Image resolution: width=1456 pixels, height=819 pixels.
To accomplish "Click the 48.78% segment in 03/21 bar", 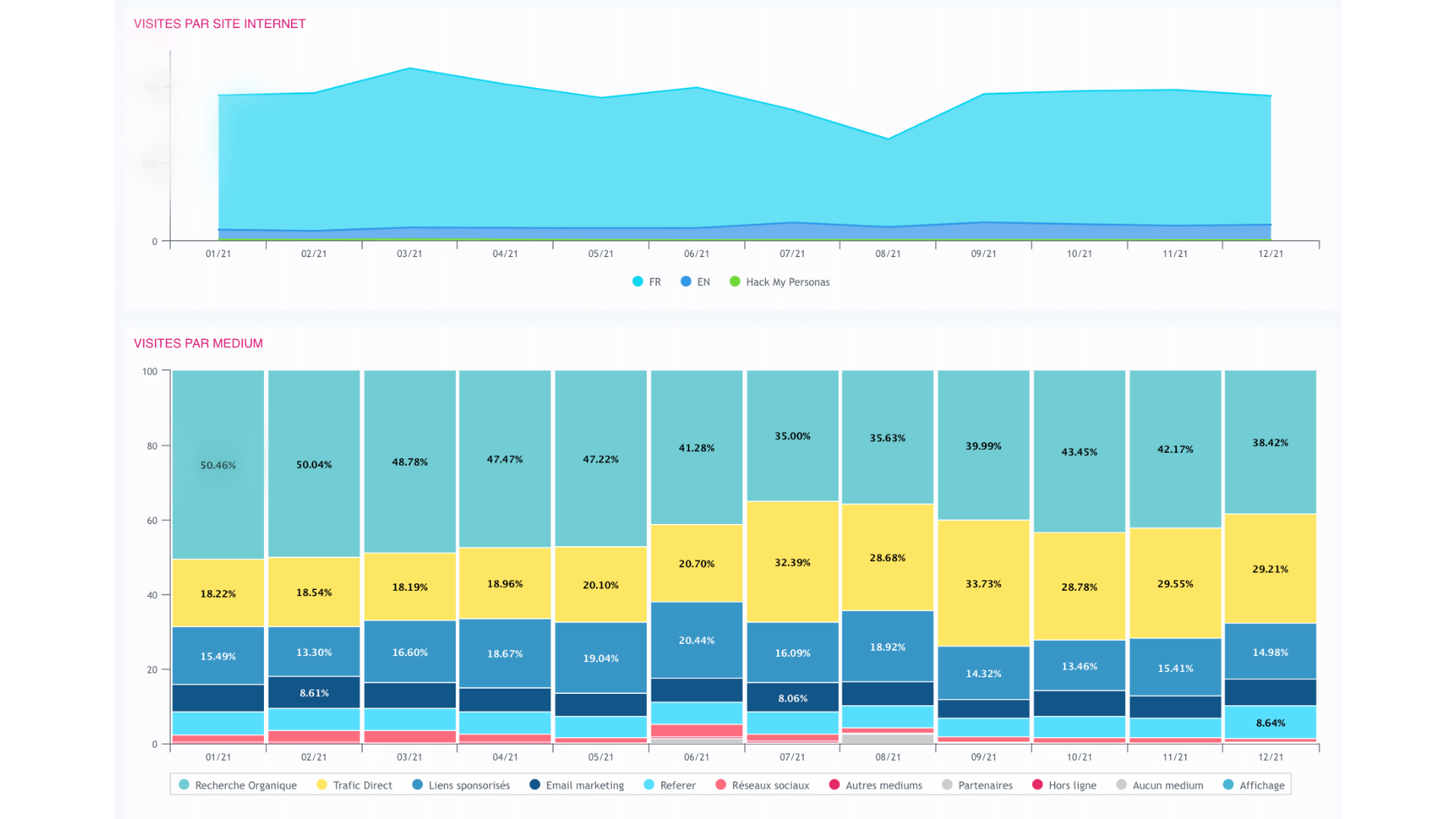I will click(409, 462).
